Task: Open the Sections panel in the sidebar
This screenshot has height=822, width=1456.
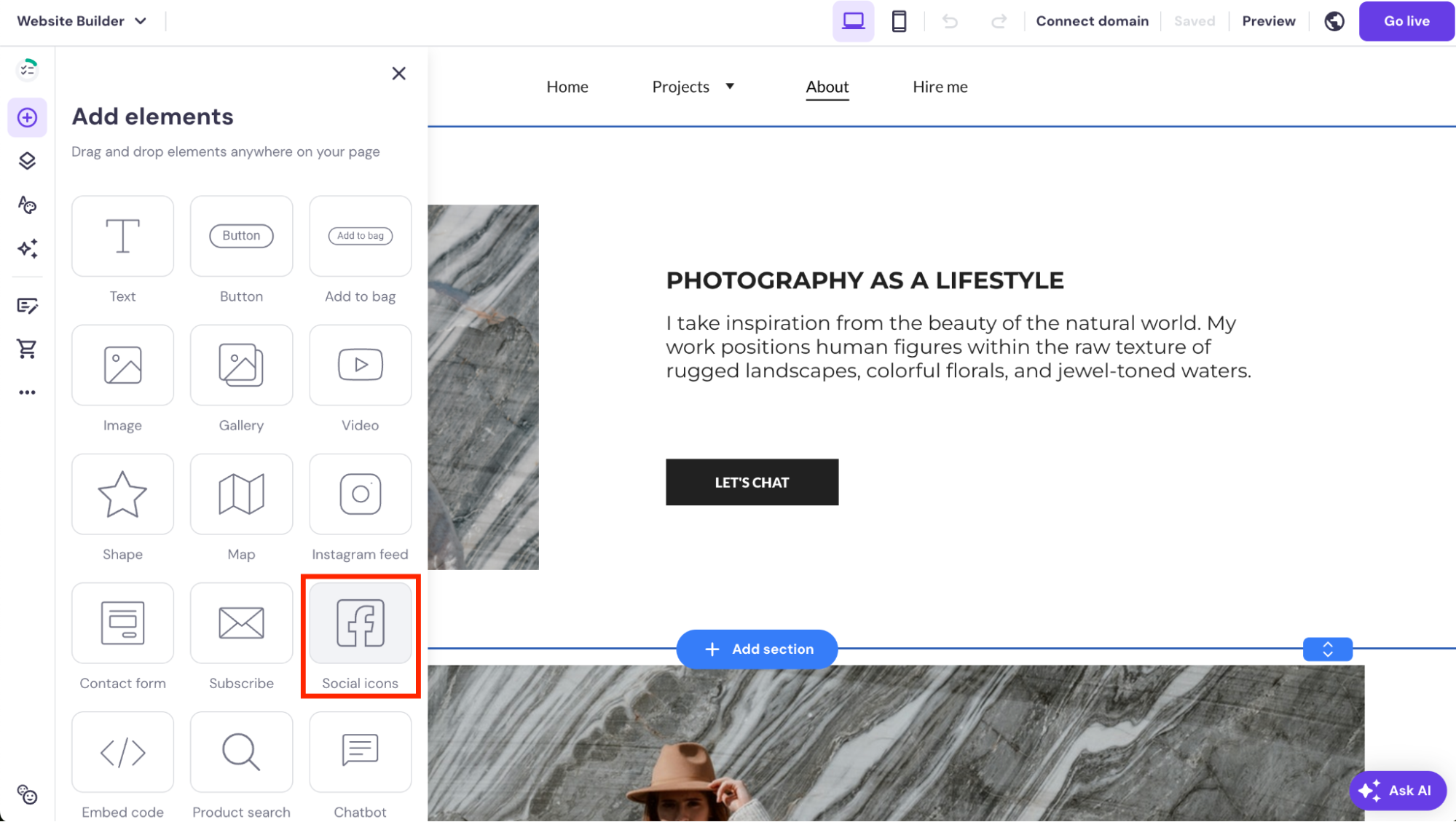Action: pos(27,161)
